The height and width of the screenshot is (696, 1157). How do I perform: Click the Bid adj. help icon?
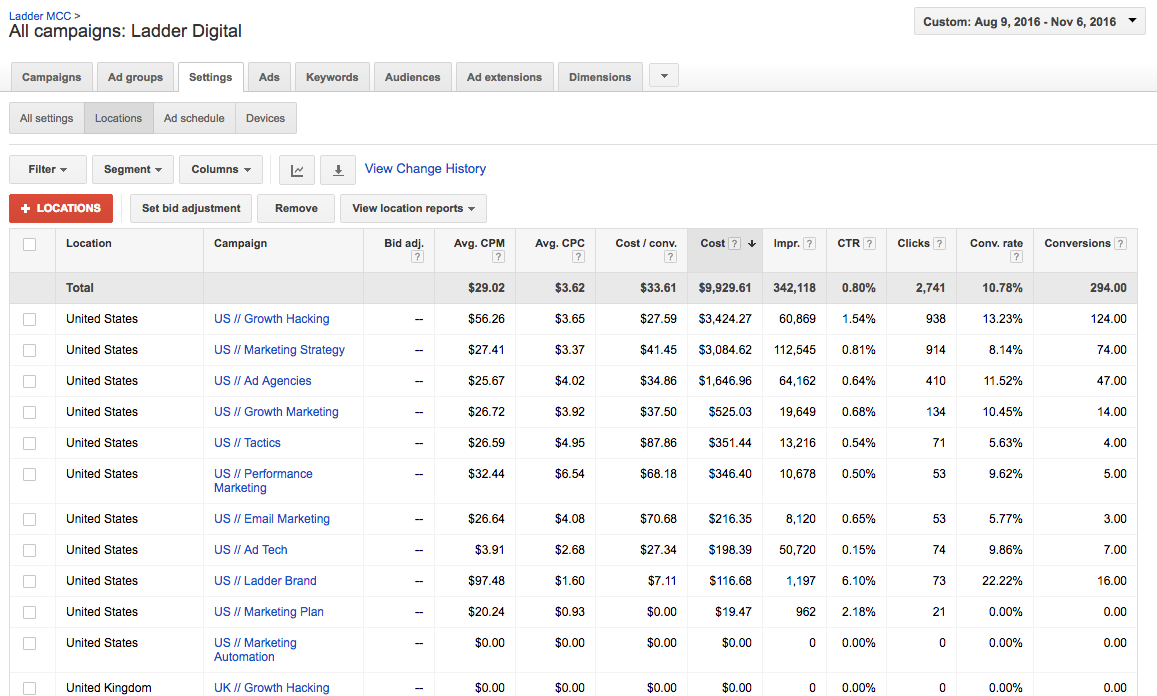point(417,255)
